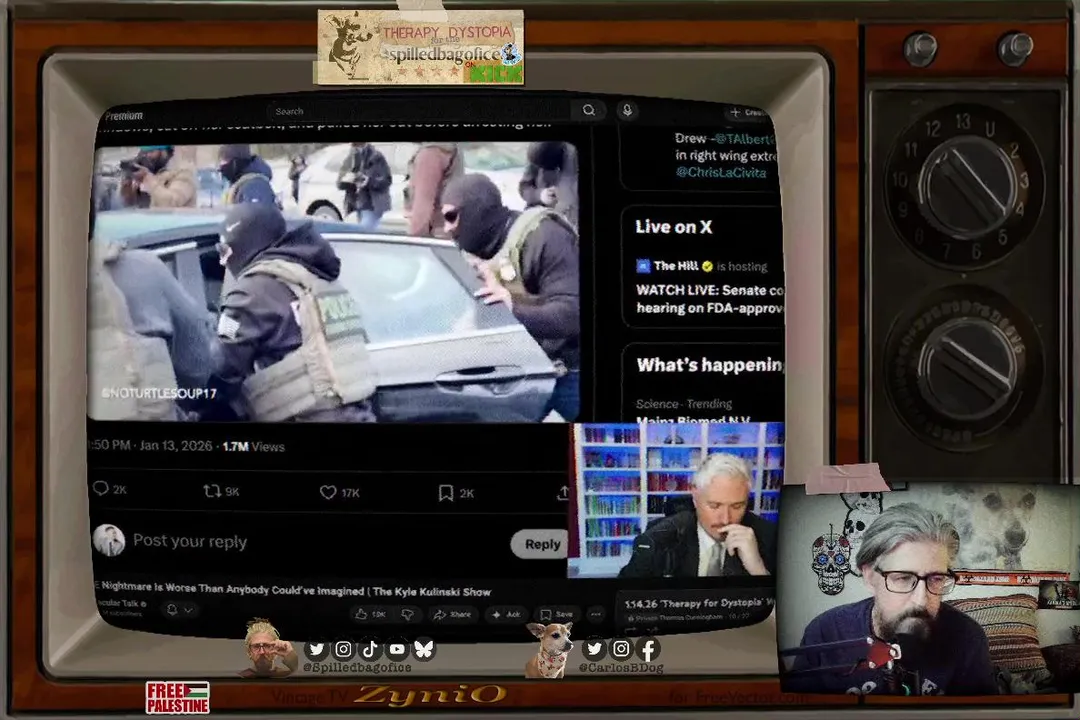The image size is (1080, 720).
Task: Click the Therapy for Dystopia banner logo
Action: (420, 48)
